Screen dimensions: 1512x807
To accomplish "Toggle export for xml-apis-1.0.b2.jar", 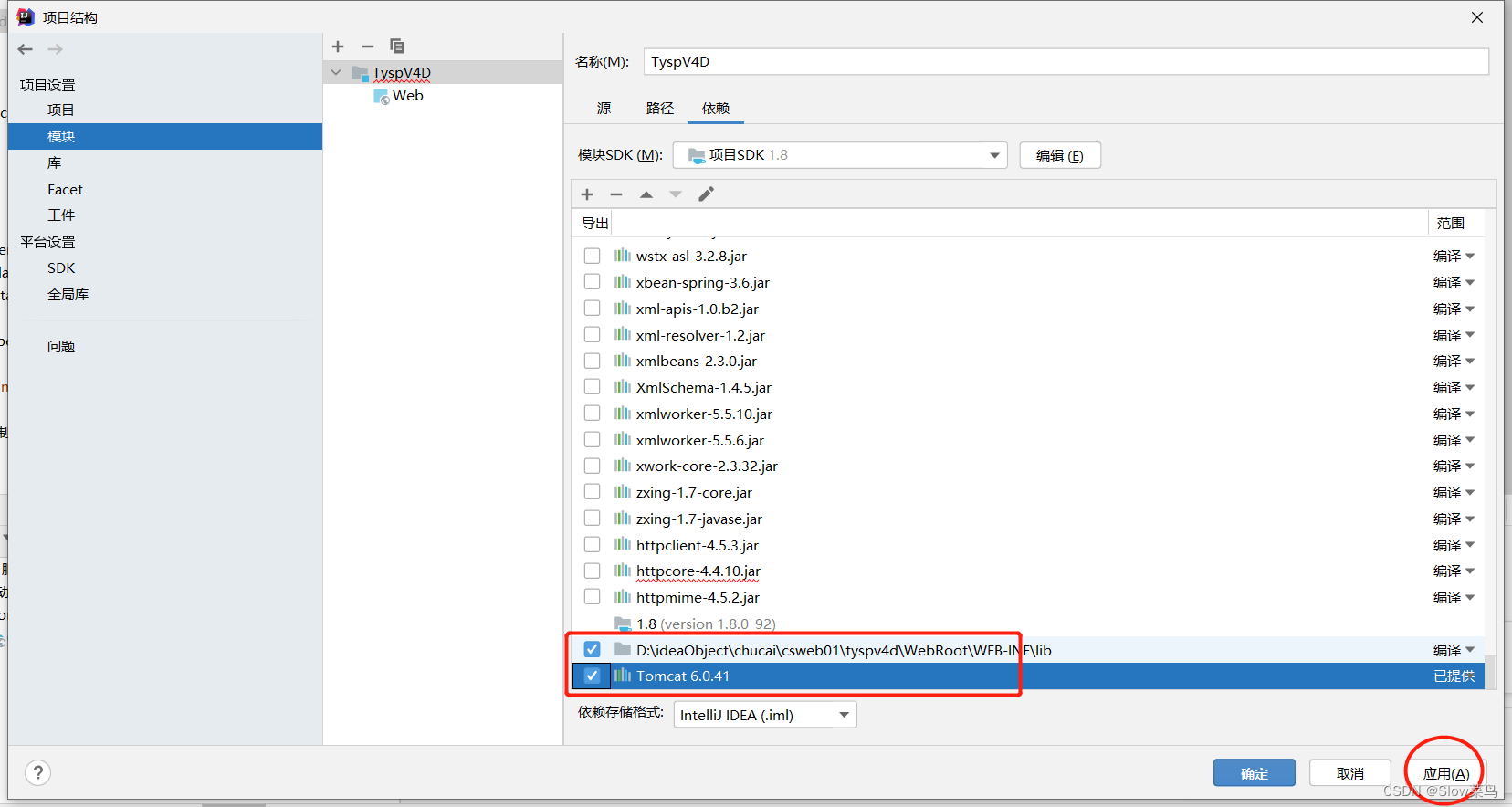I will click(x=593, y=309).
